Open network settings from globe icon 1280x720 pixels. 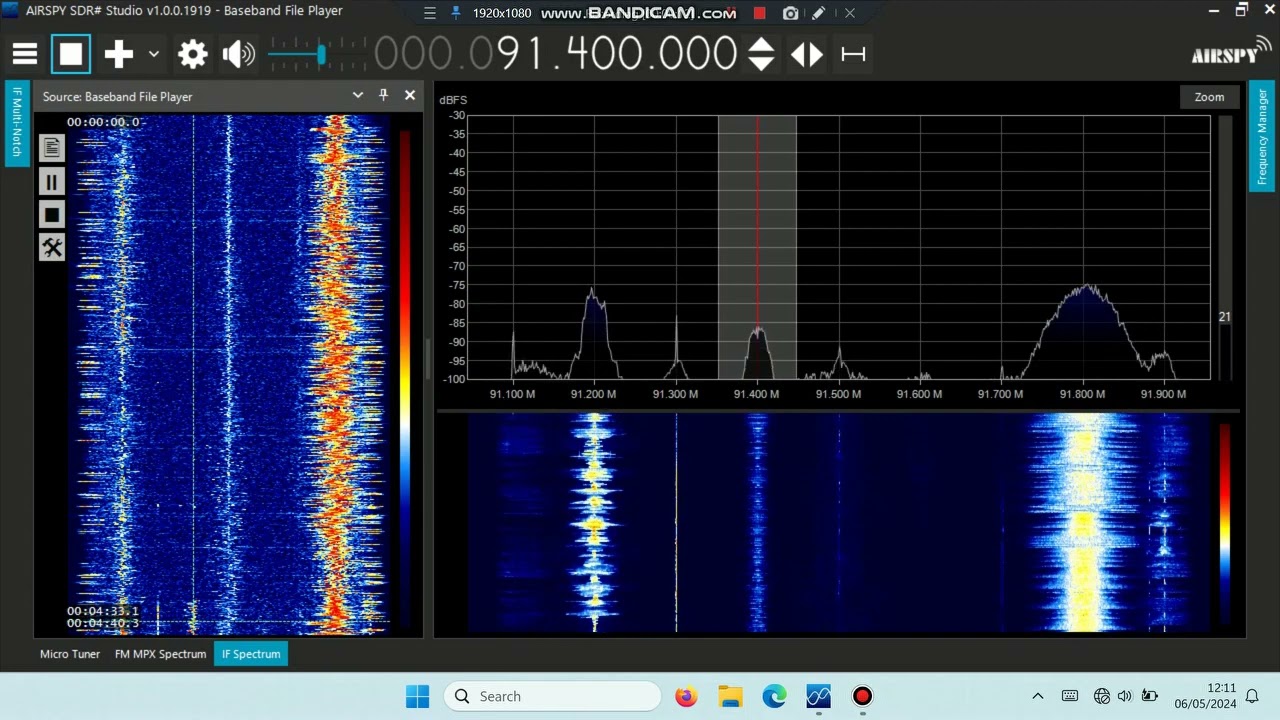click(x=1102, y=696)
